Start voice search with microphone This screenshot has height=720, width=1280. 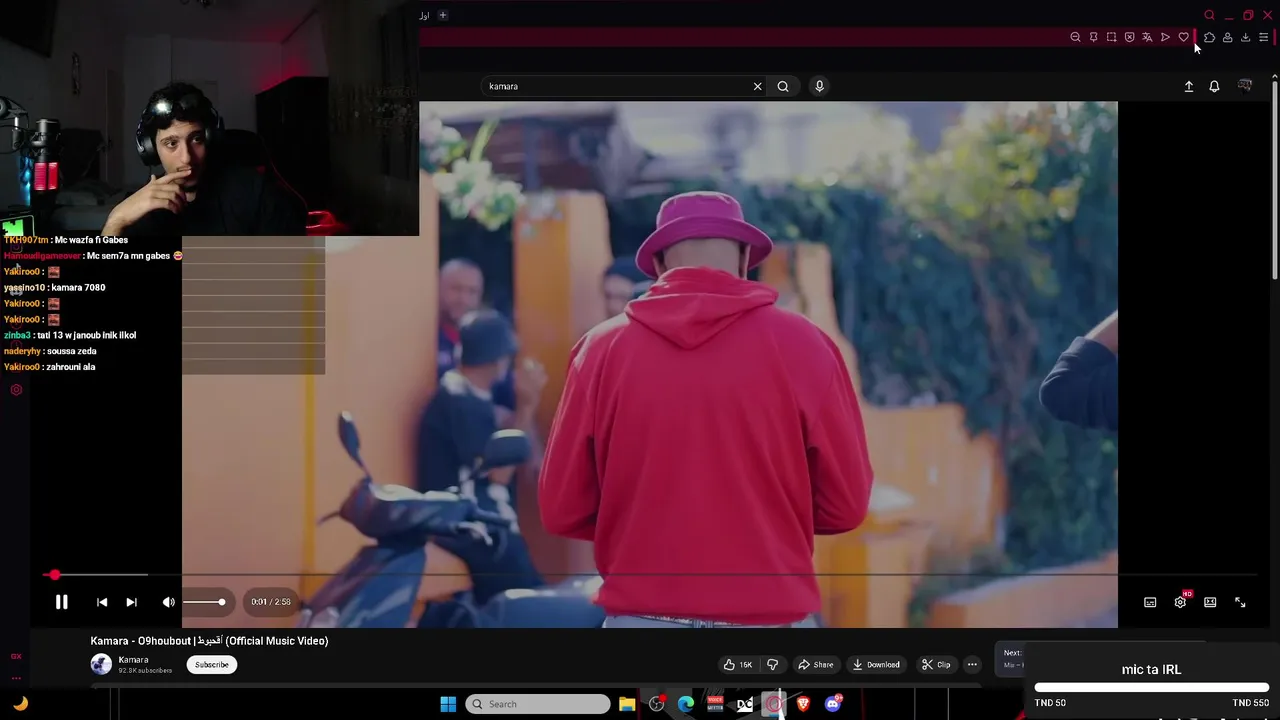click(819, 86)
